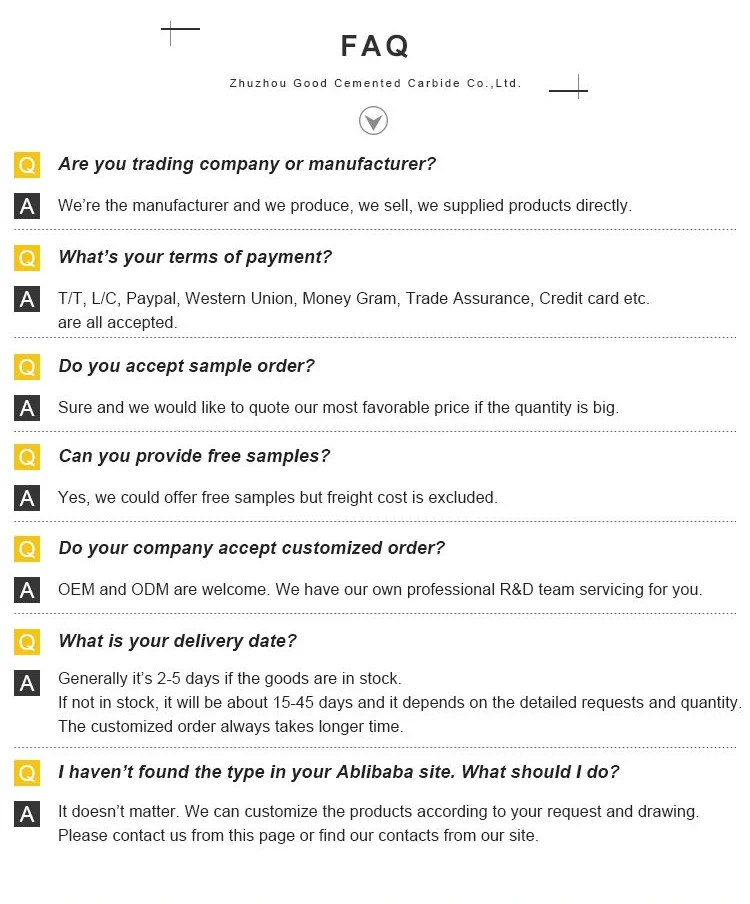Click the dark A icon beside 'It doesn't matter' answer
Screen dimensions: 750x904
[27, 814]
